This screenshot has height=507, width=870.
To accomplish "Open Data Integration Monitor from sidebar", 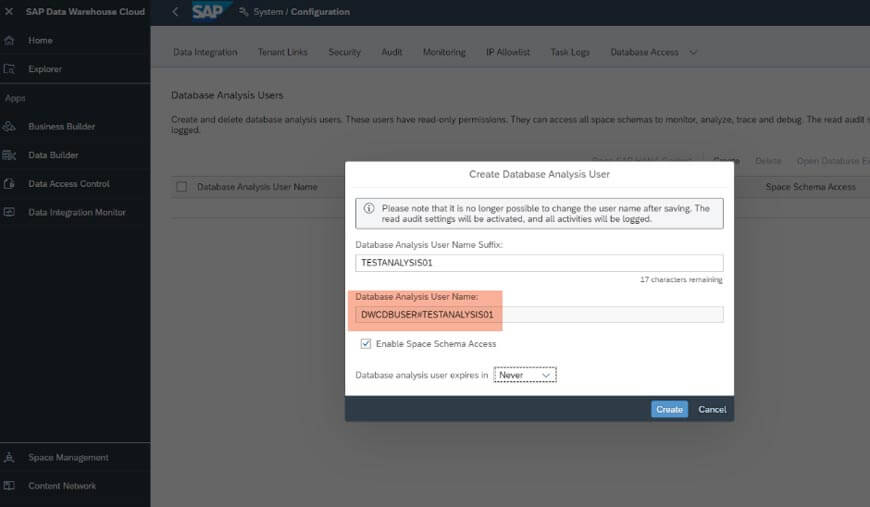I will [x=75, y=212].
